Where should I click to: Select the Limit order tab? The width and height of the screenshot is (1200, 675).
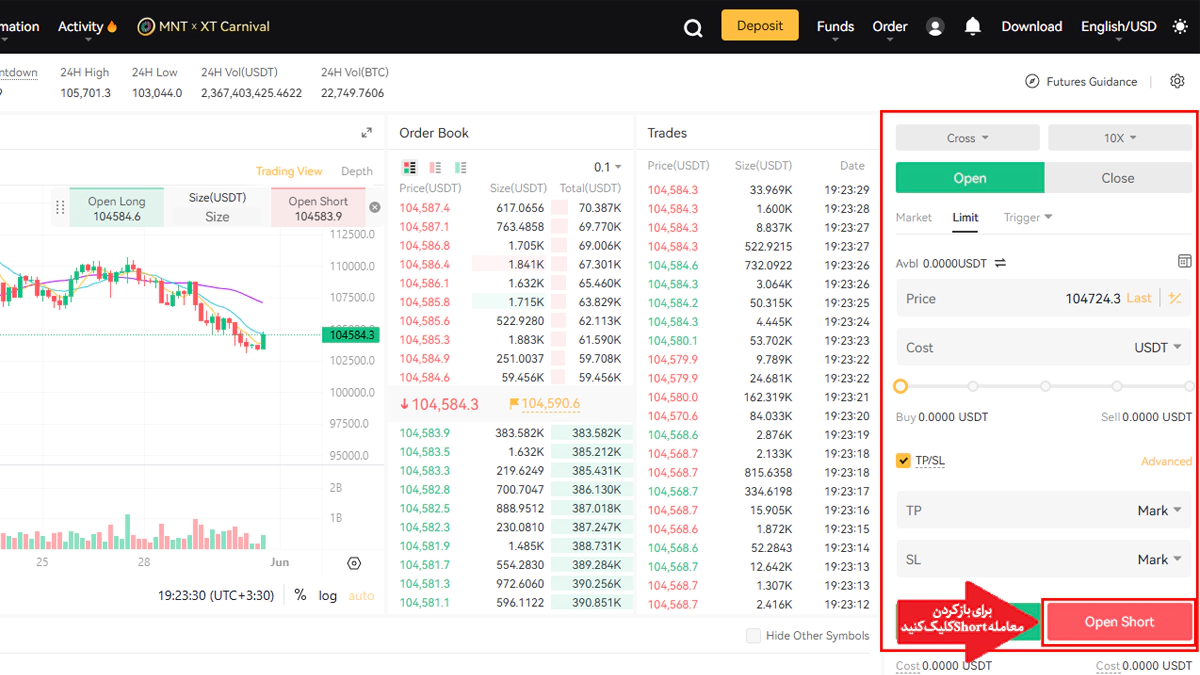965,217
